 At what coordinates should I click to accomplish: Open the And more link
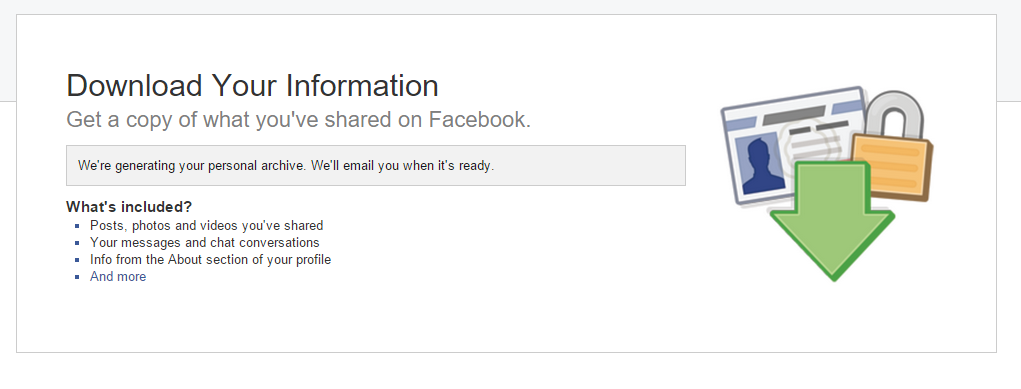(x=118, y=277)
